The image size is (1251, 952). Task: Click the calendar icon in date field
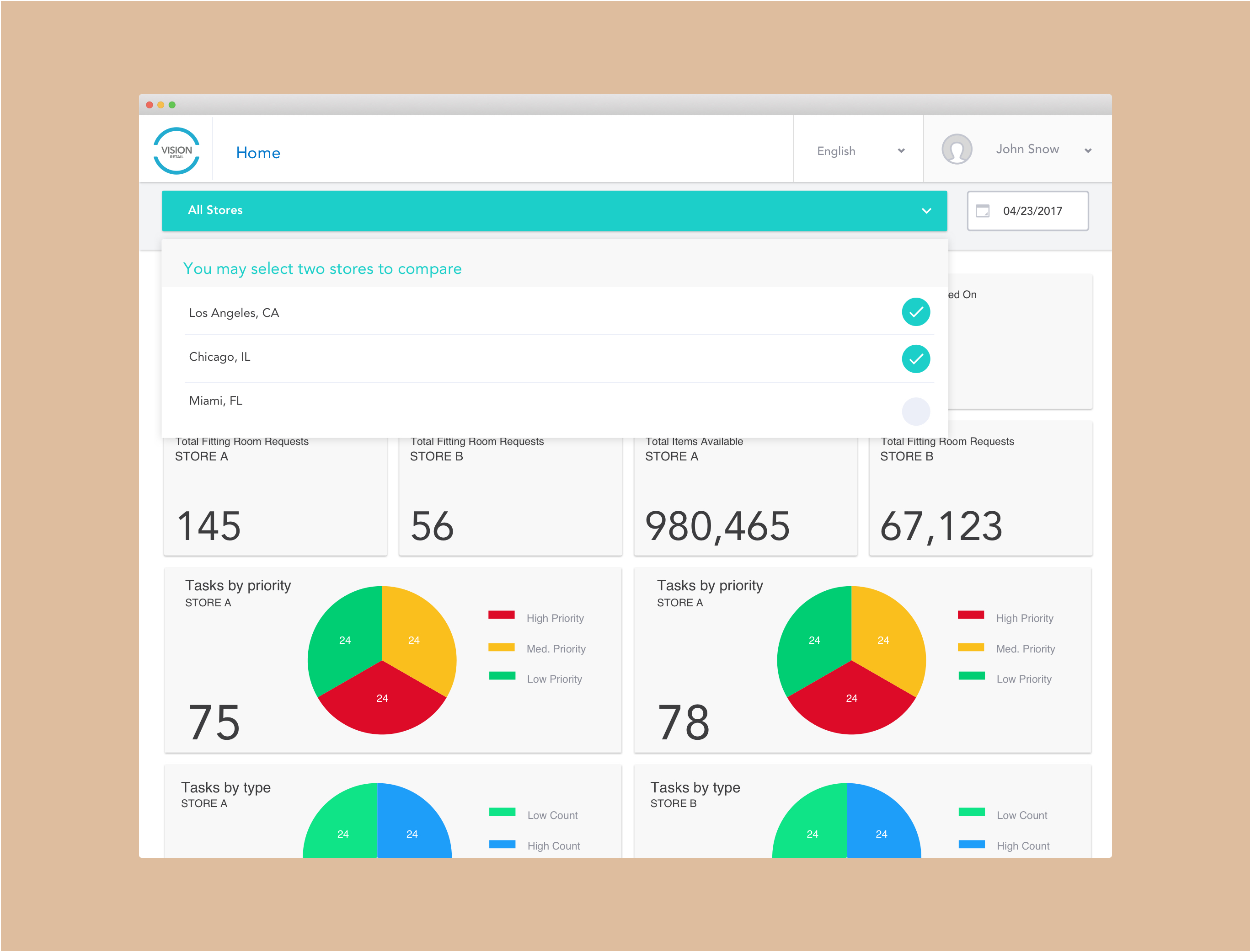[x=983, y=211]
